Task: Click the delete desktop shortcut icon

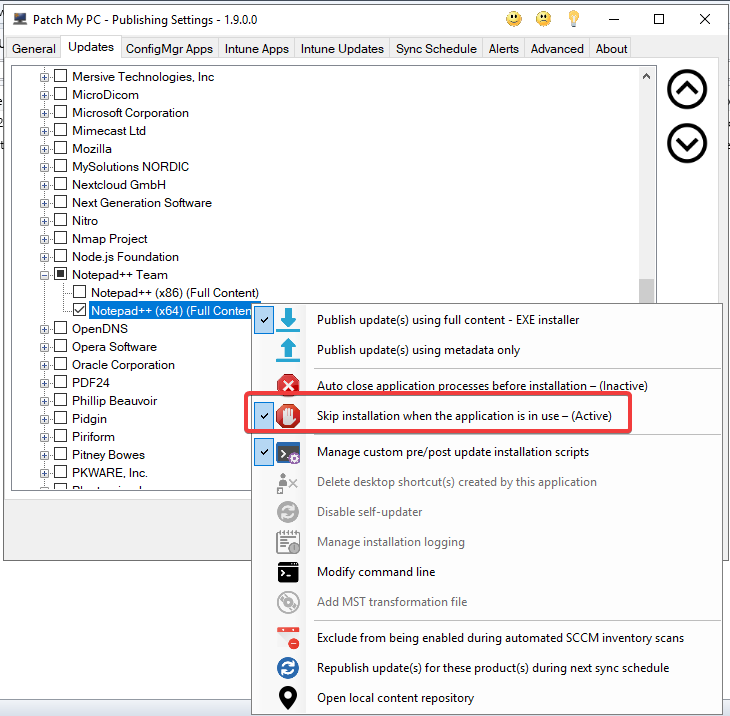Action: [x=287, y=483]
